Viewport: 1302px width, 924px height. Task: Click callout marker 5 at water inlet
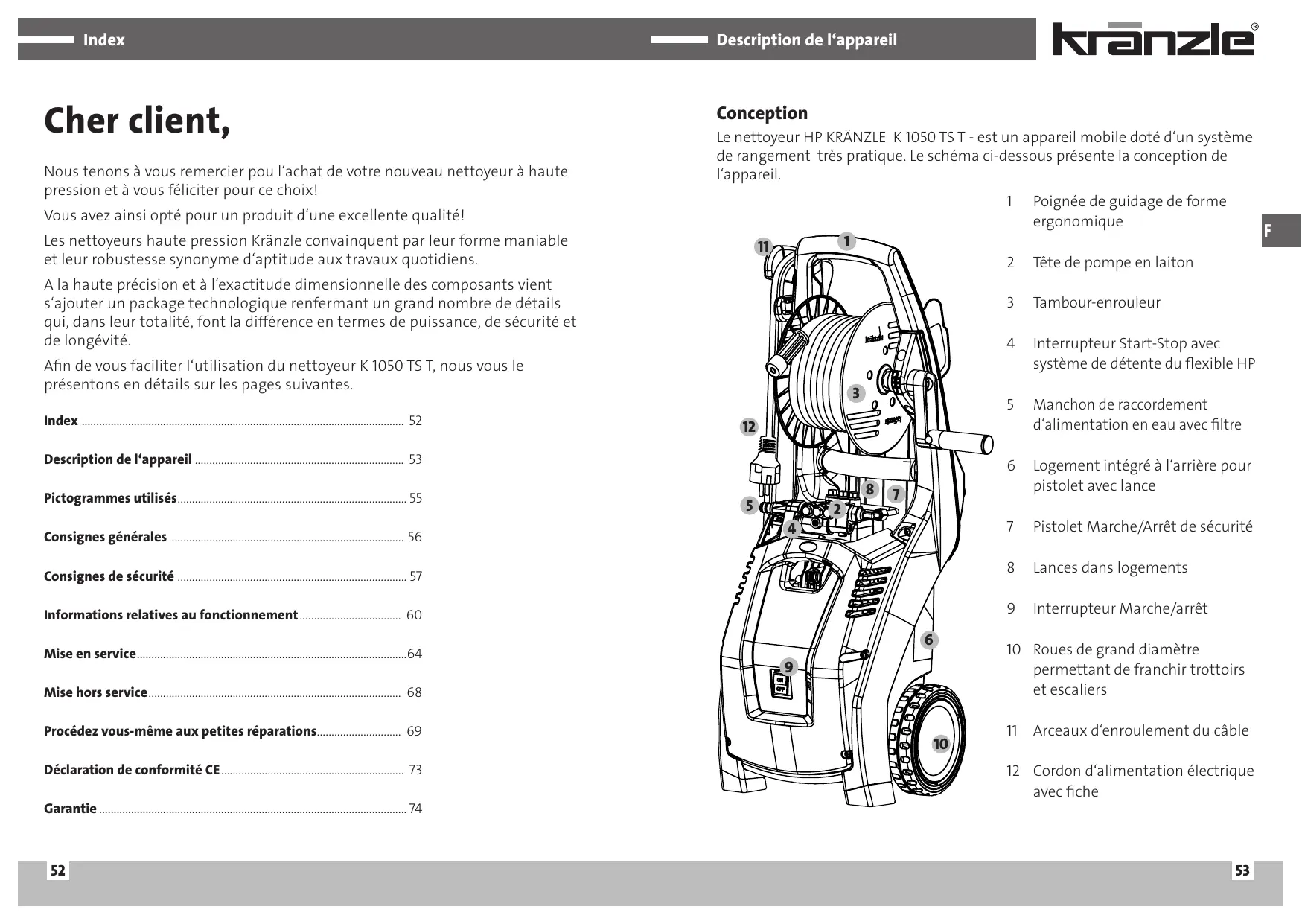pyautogui.click(x=750, y=506)
